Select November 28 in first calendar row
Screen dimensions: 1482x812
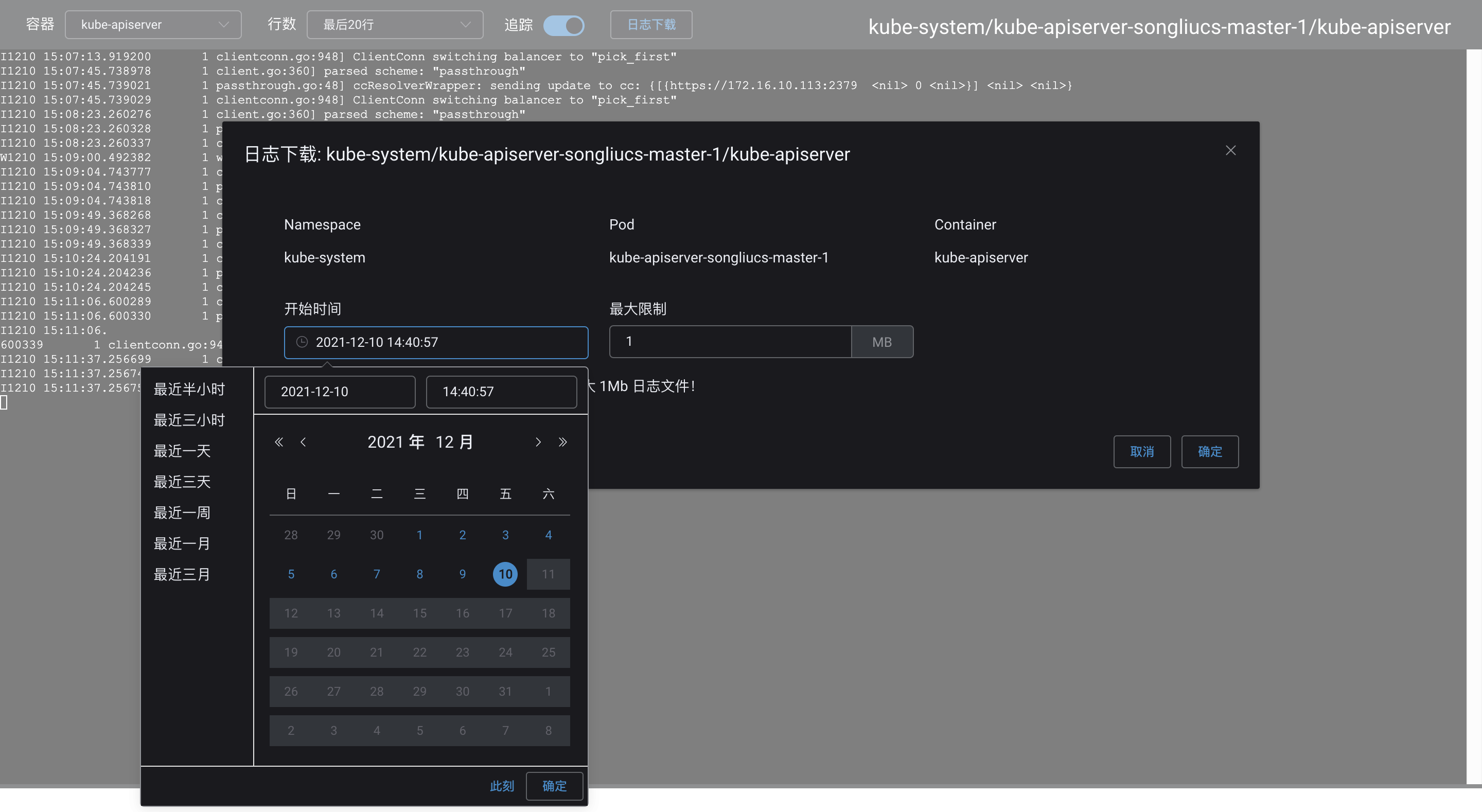pos(291,535)
